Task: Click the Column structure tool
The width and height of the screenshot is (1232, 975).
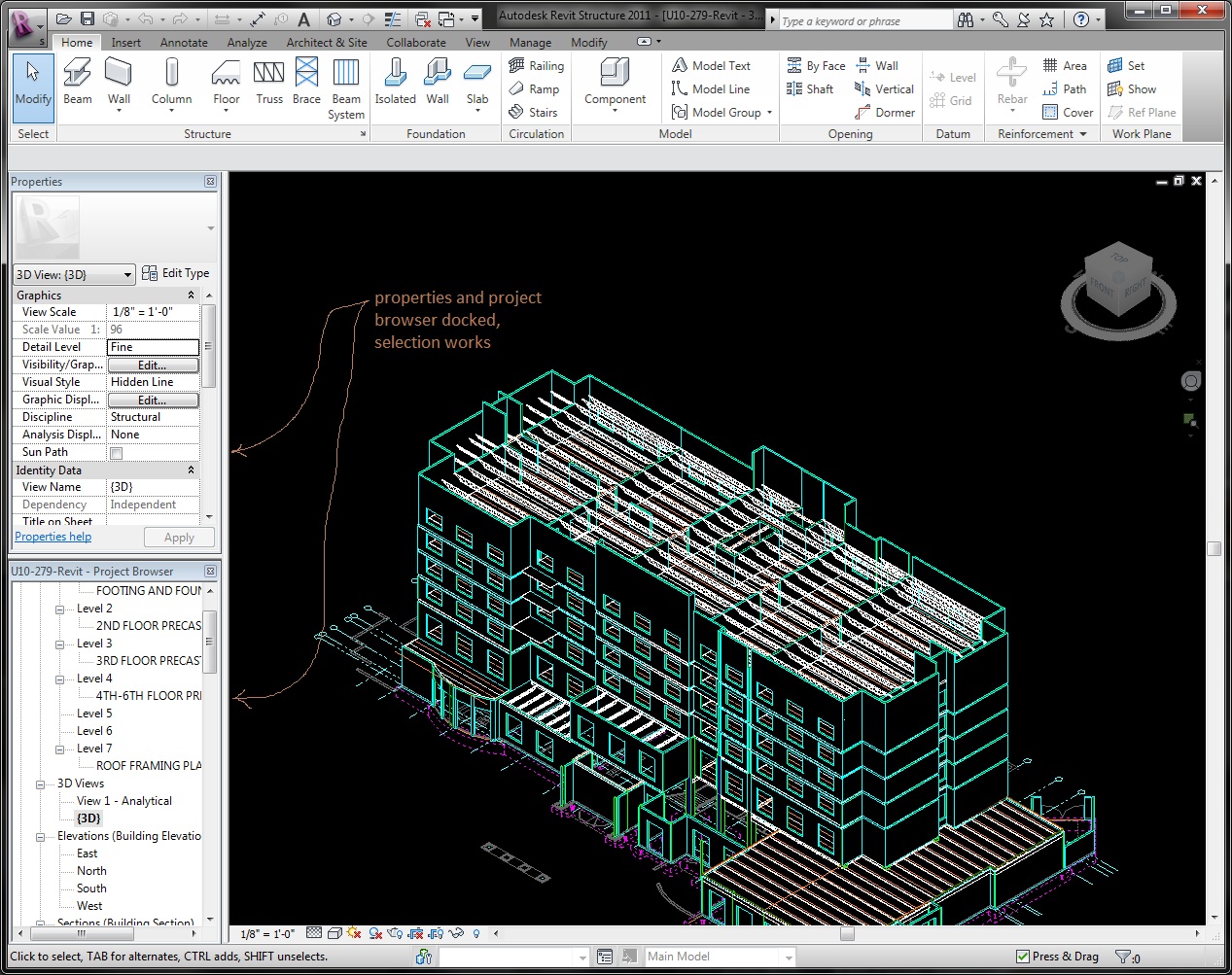Action: (171, 82)
